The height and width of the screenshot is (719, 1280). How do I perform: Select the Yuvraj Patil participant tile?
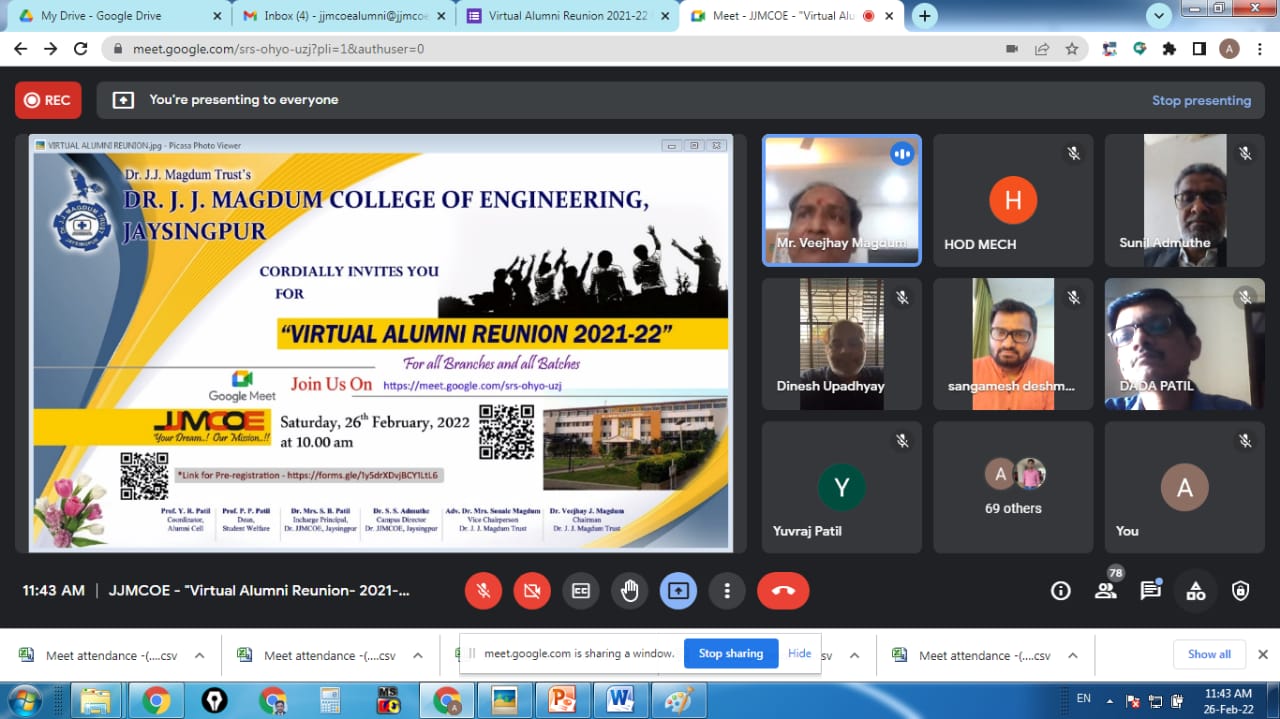point(842,487)
